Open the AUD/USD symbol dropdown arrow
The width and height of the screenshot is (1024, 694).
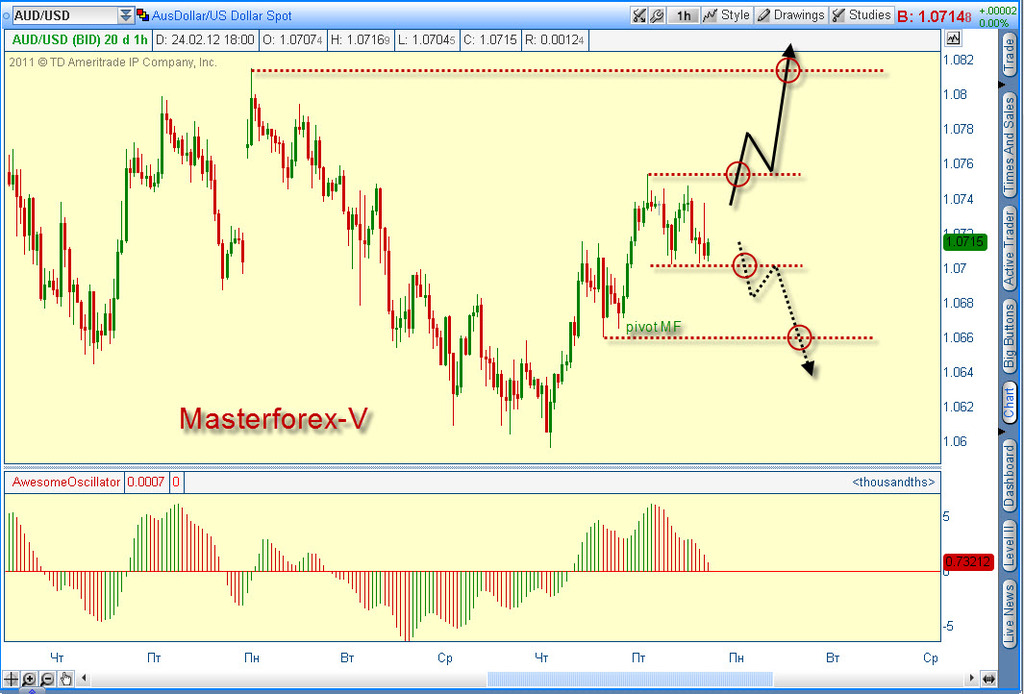(125, 15)
